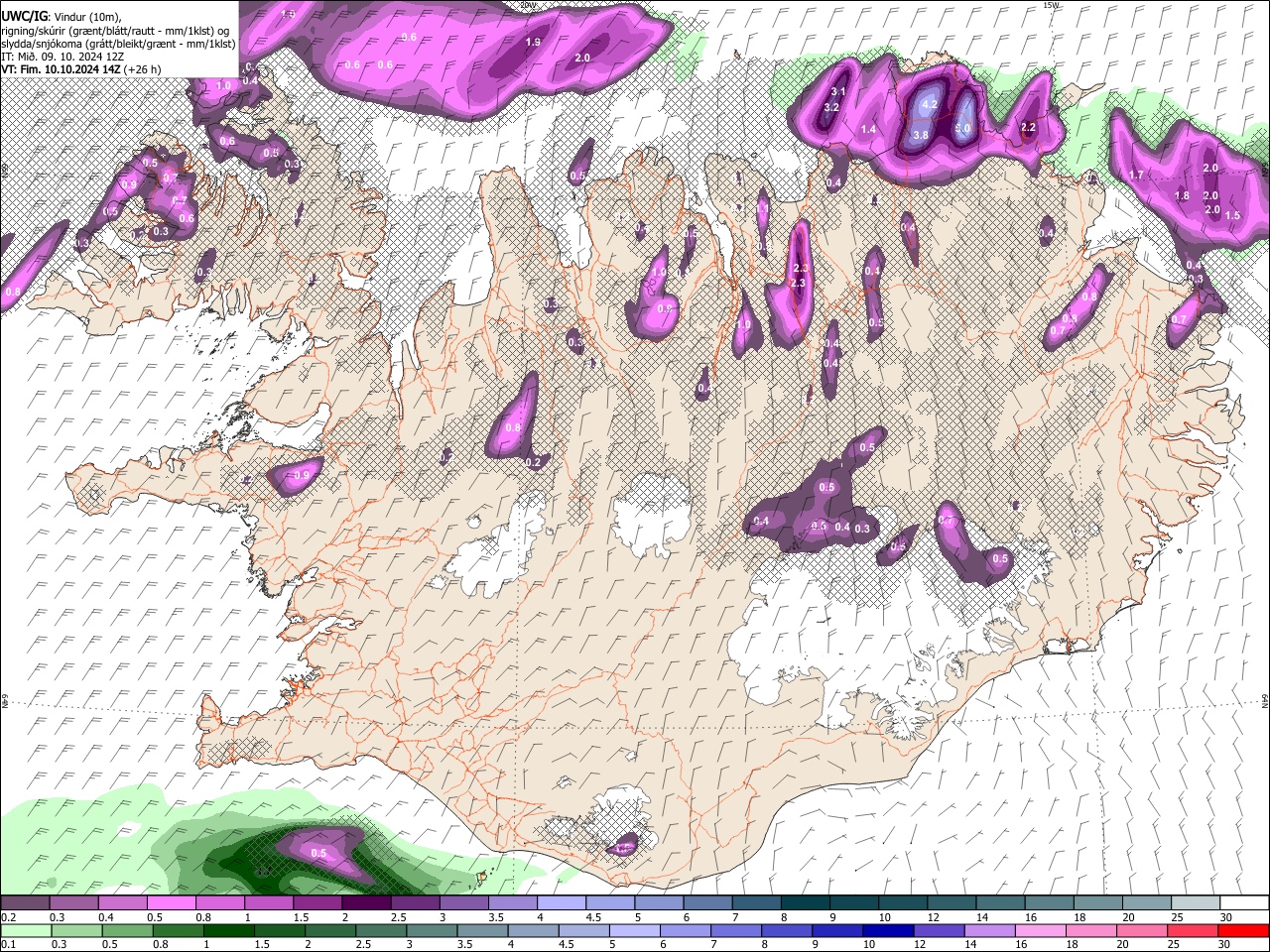Click the 30 label in the upper legend row
1270x952 pixels.
pyautogui.click(x=1226, y=917)
